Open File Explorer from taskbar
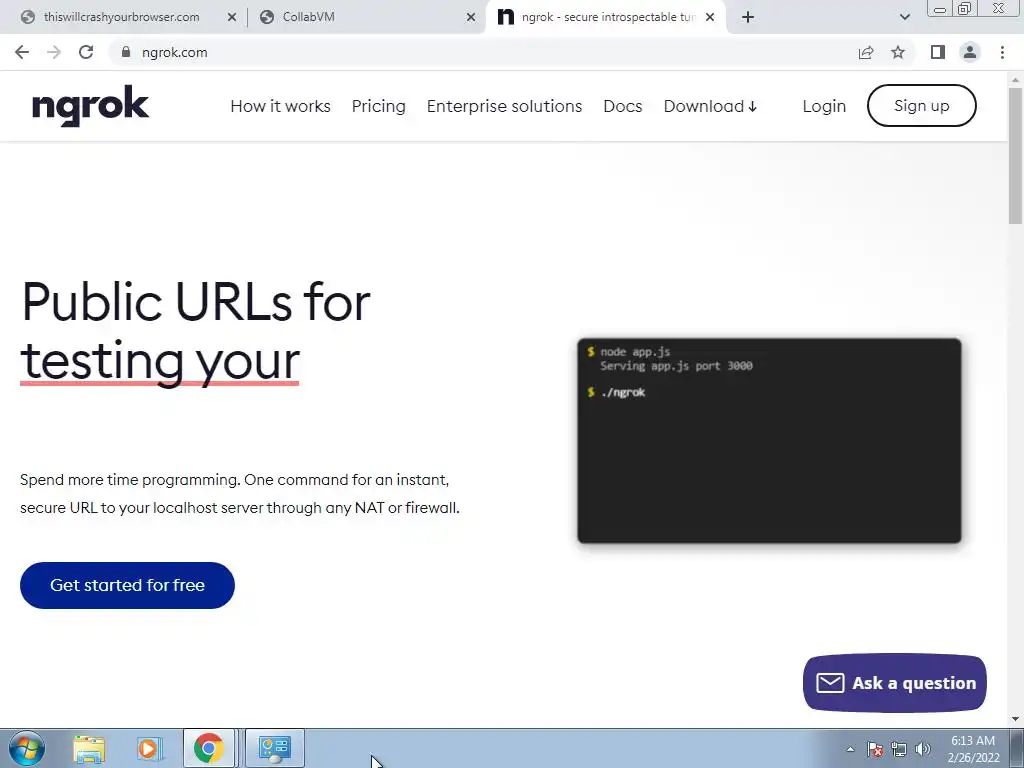Viewport: 1024px width, 768px height. click(89, 748)
